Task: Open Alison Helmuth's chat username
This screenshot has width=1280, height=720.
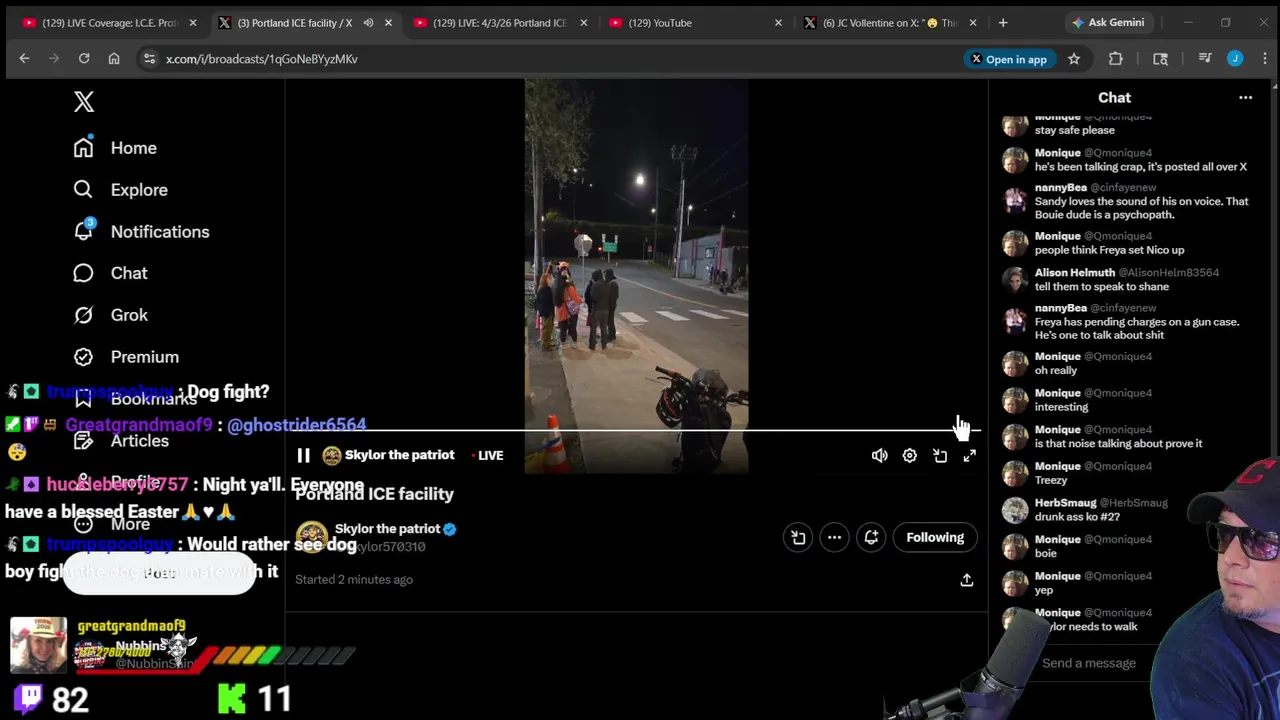Action: tap(1075, 273)
